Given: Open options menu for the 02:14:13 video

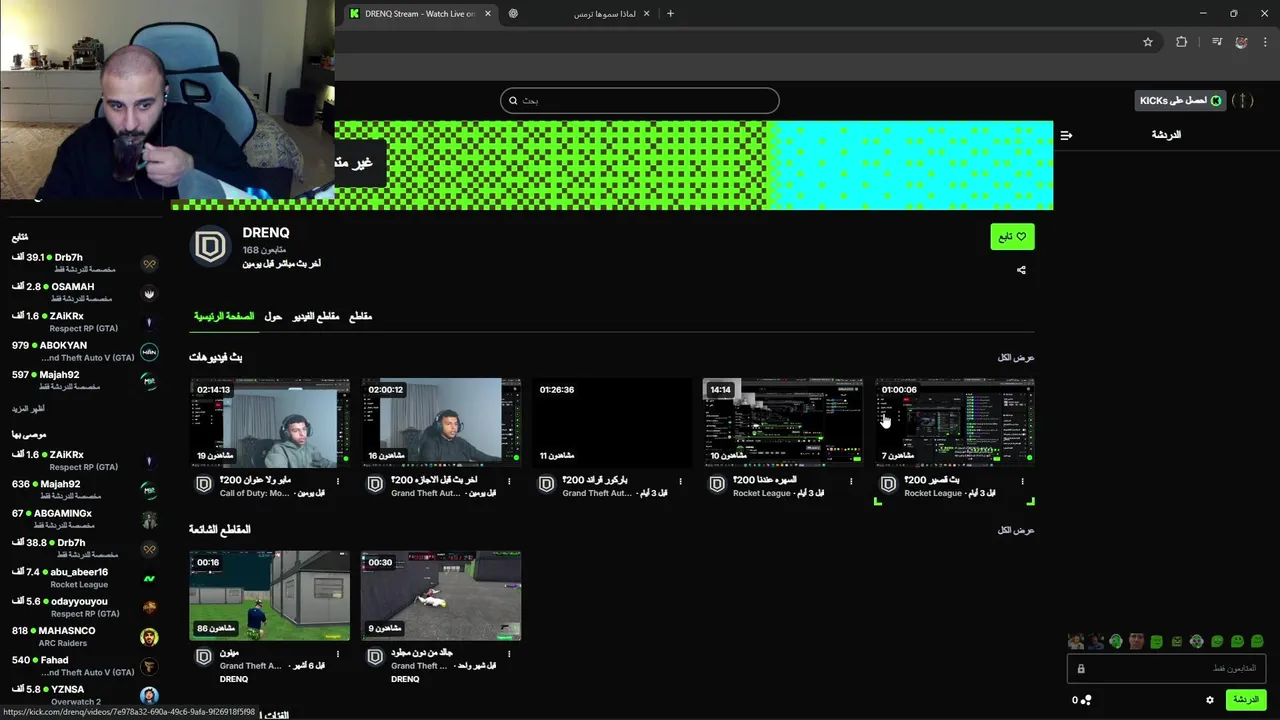Looking at the screenshot, I should [338, 481].
